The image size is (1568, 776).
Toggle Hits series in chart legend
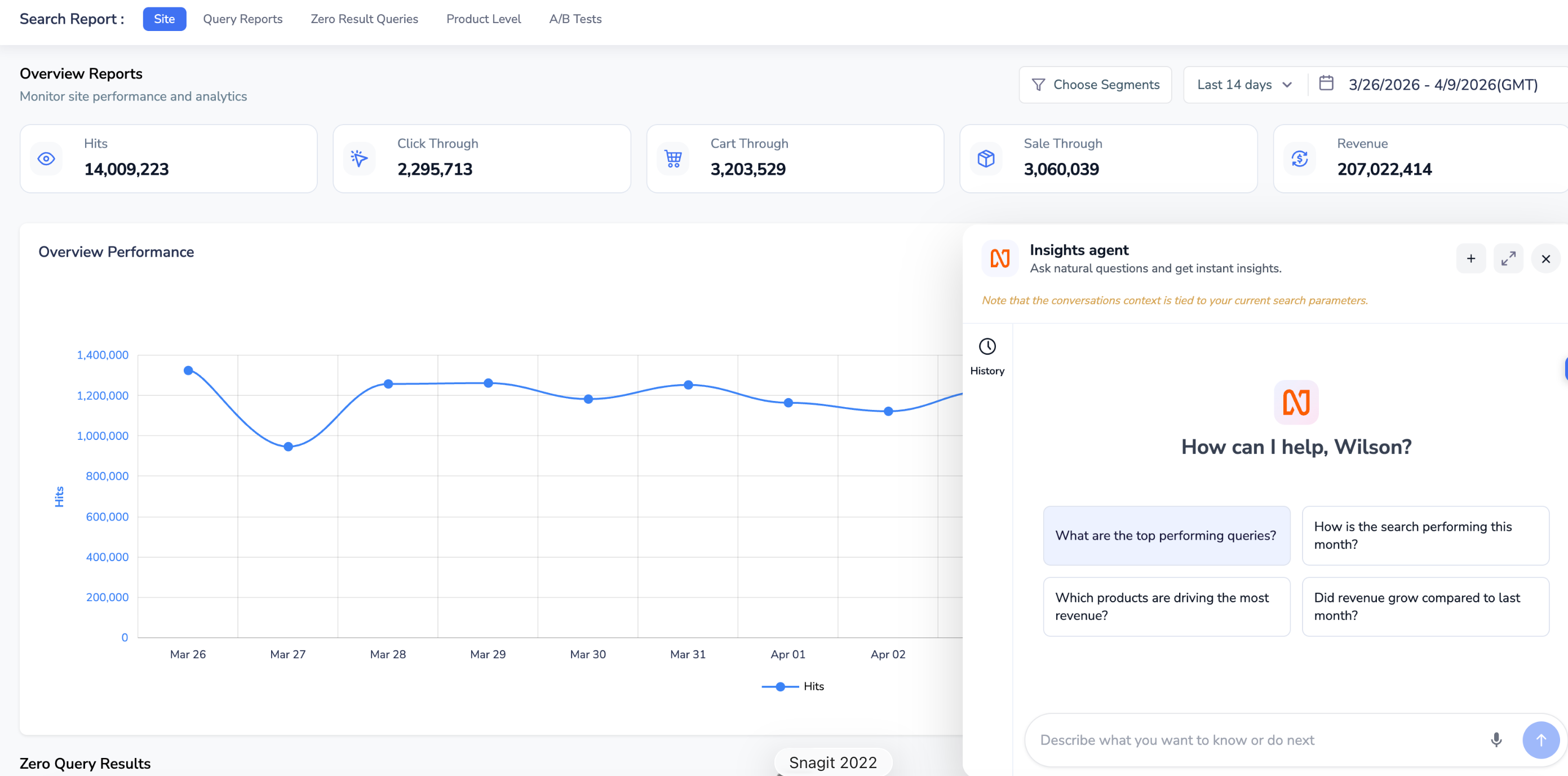pyautogui.click(x=792, y=686)
